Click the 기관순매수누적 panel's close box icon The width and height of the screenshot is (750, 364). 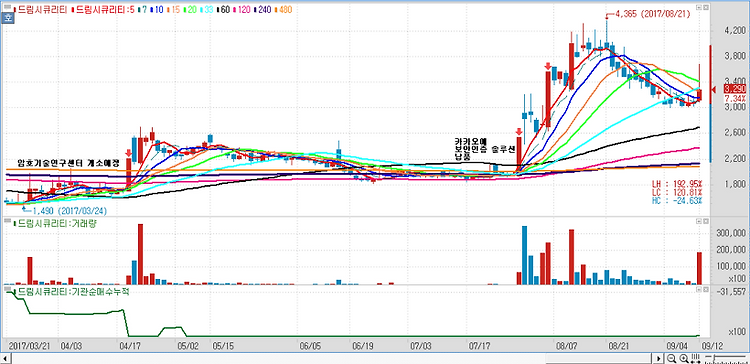[x=706, y=290]
